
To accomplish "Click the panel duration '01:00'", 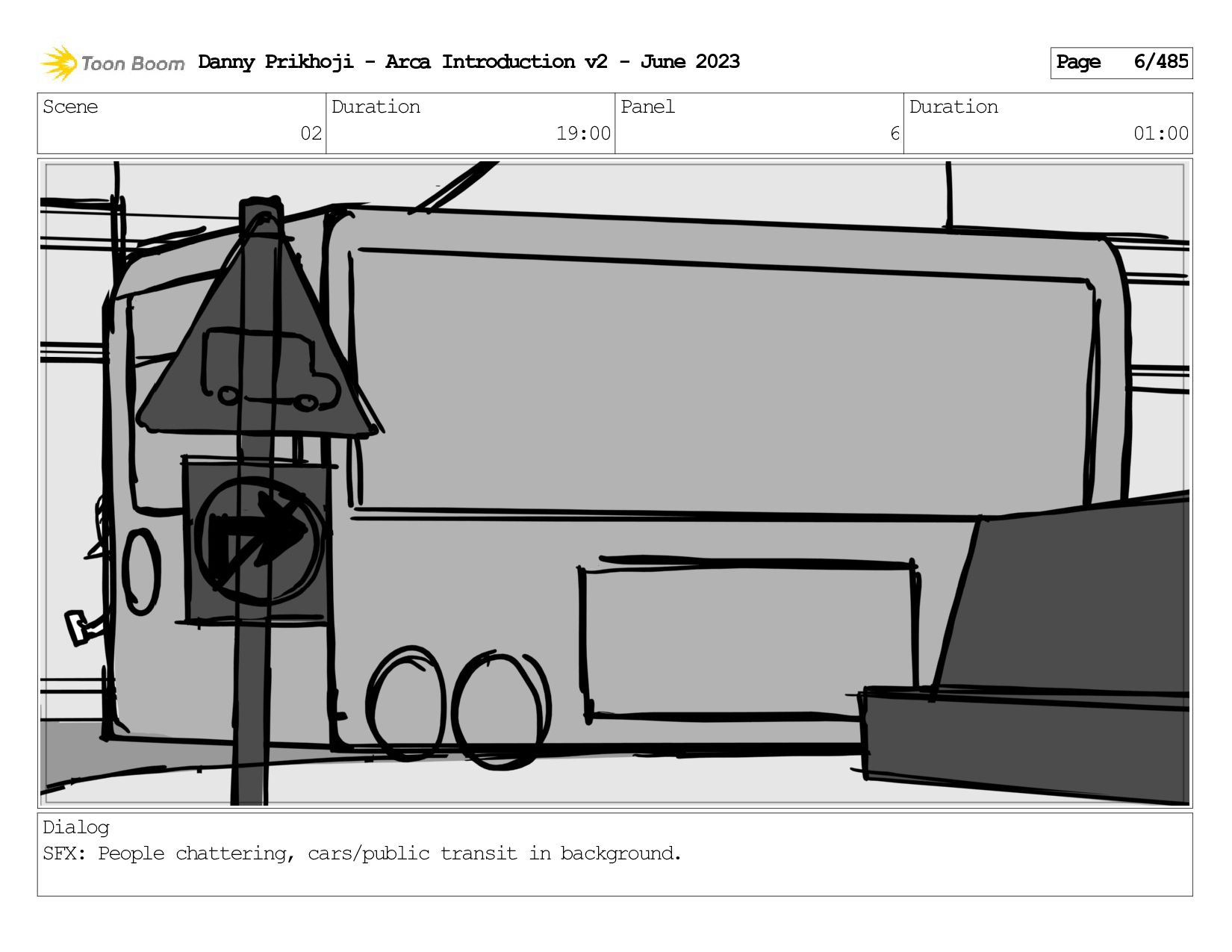I will pyautogui.click(x=1161, y=134).
